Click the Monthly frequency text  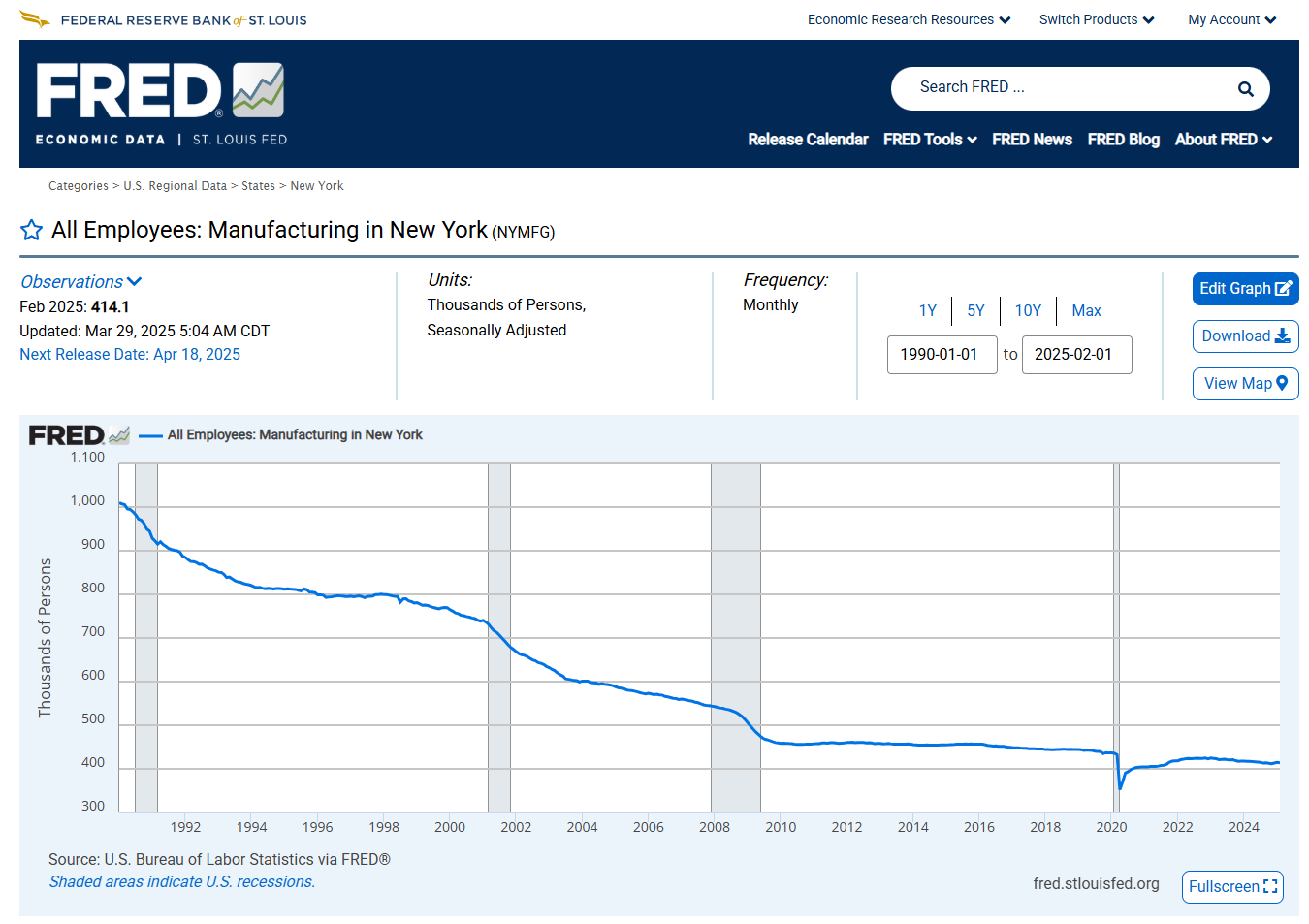771,305
